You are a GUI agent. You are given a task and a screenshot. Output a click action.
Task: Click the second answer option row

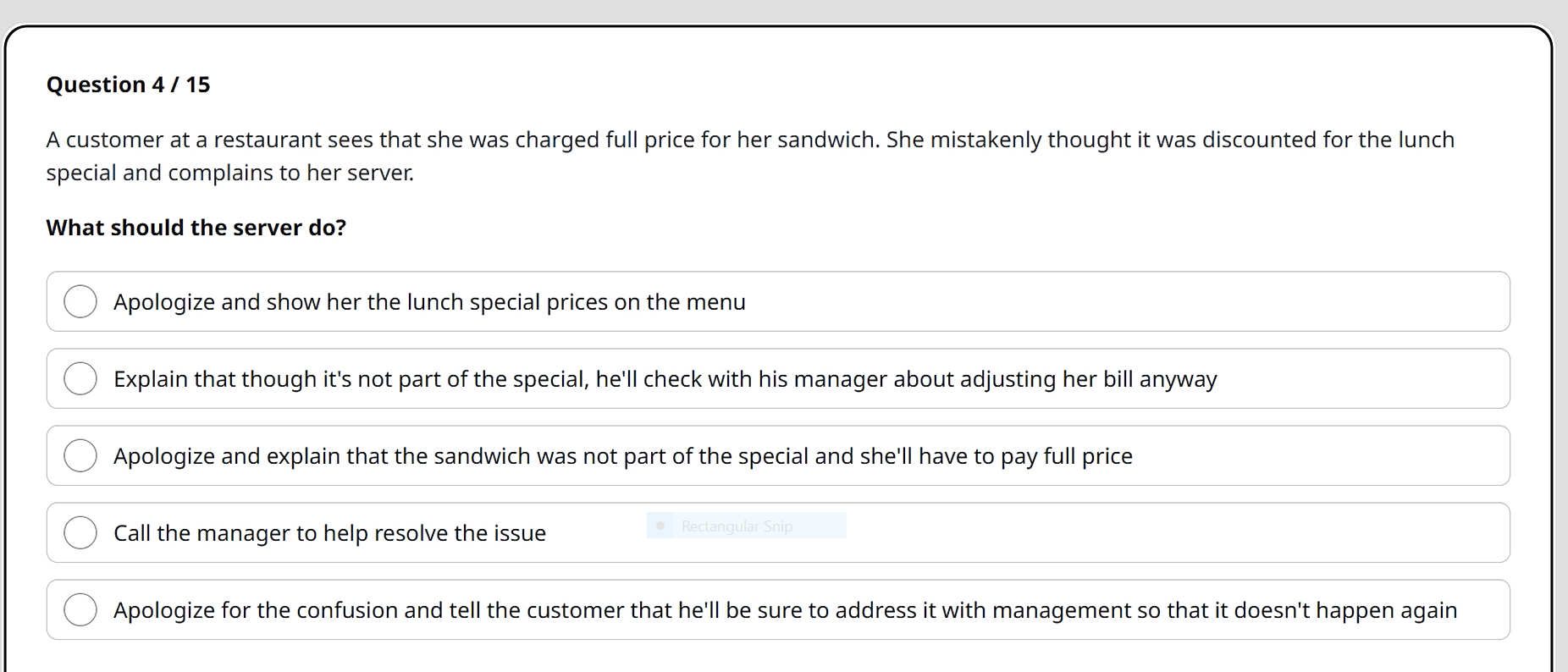coord(593,378)
